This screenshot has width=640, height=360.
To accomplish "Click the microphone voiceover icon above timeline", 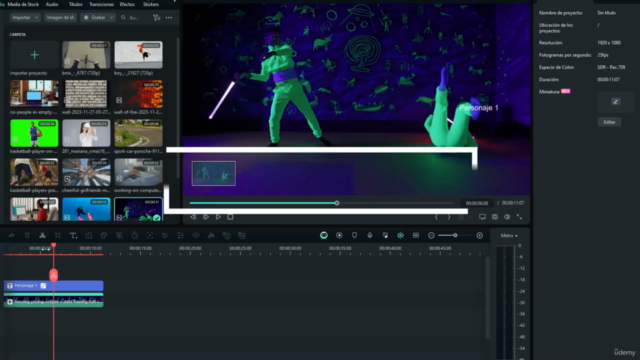I will (x=370, y=235).
